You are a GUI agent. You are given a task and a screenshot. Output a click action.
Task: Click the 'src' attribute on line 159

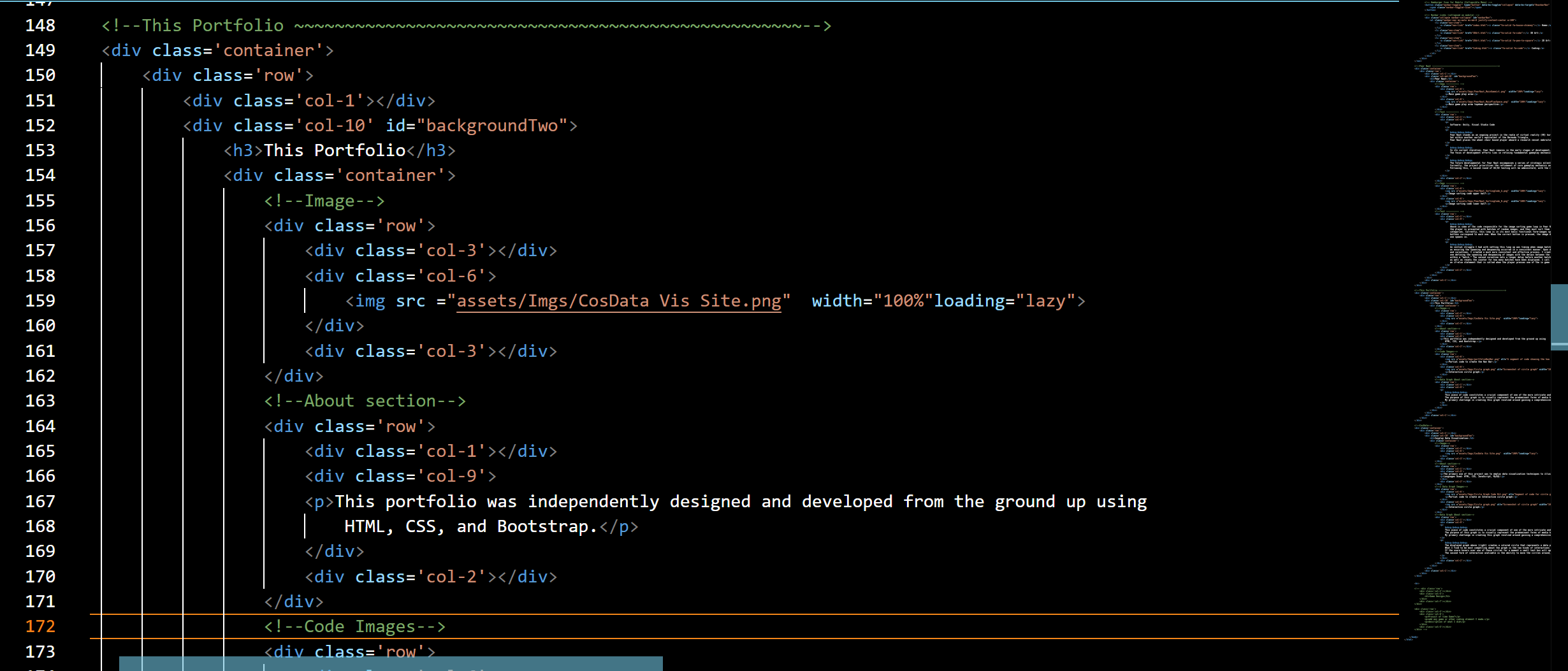tap(410, 301)
